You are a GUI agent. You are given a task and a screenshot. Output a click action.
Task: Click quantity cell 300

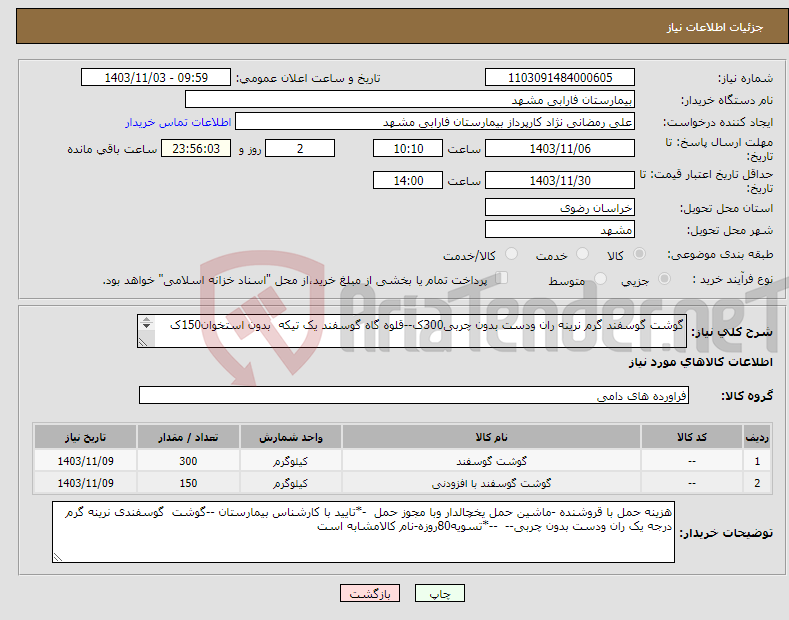click(x=188, y=461)
